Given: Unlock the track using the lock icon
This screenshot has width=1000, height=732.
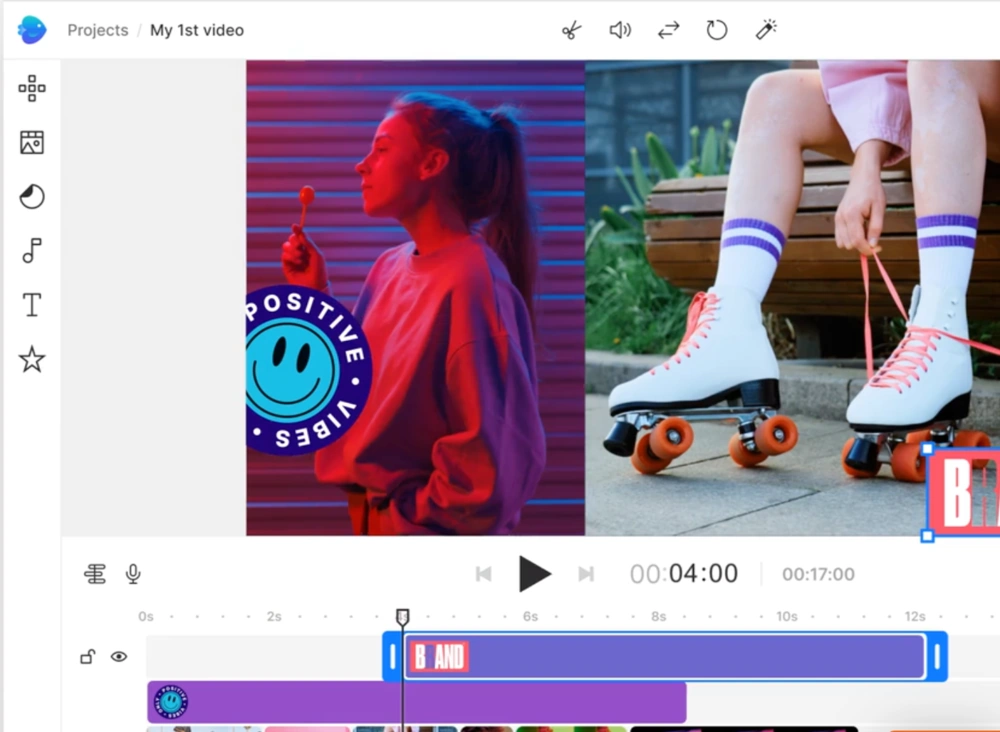Looking at the screenshot, I should coord(88,656).
